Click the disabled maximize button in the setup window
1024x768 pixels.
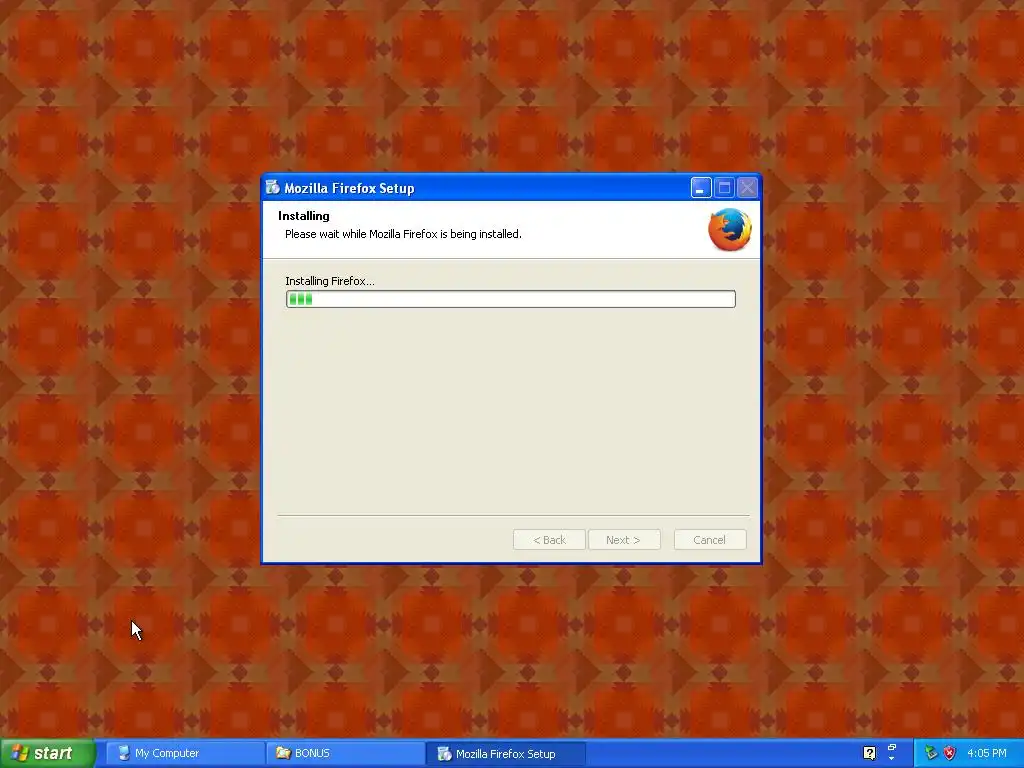[x=724, y=188]
